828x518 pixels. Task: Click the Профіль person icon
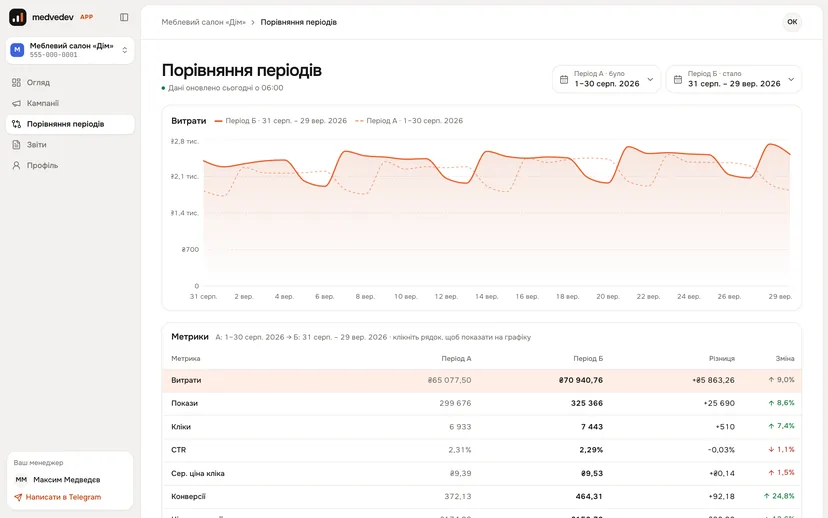(x=16, y=165)
